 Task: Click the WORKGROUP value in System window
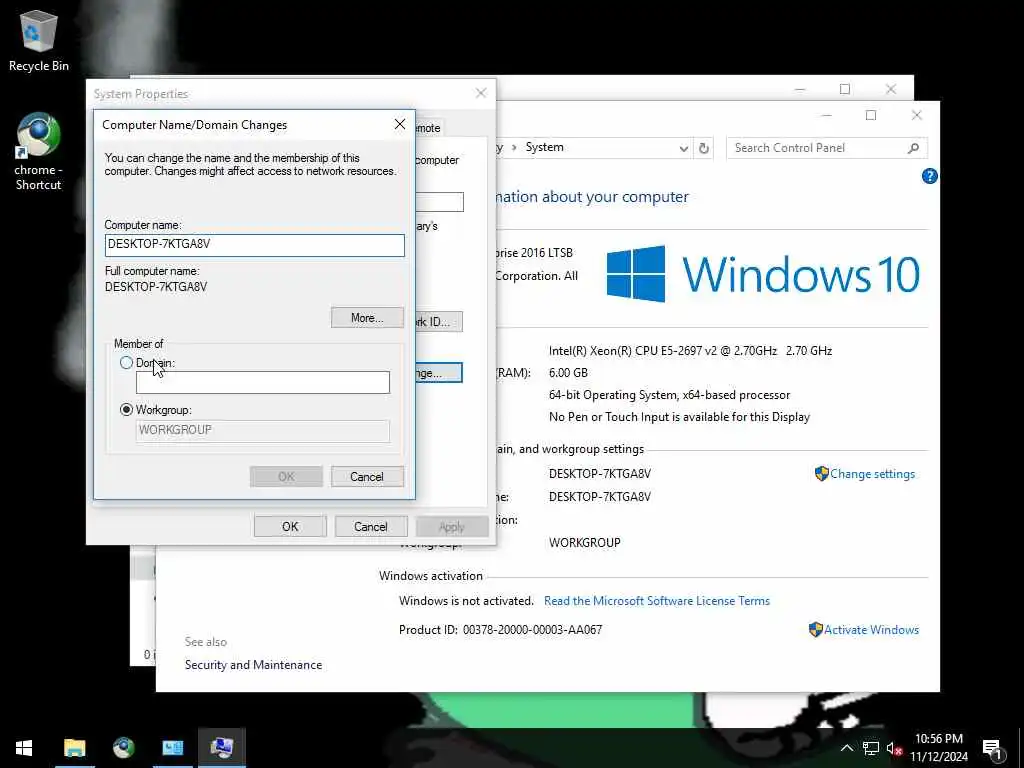pyautogui.click(x=584, y=543)
